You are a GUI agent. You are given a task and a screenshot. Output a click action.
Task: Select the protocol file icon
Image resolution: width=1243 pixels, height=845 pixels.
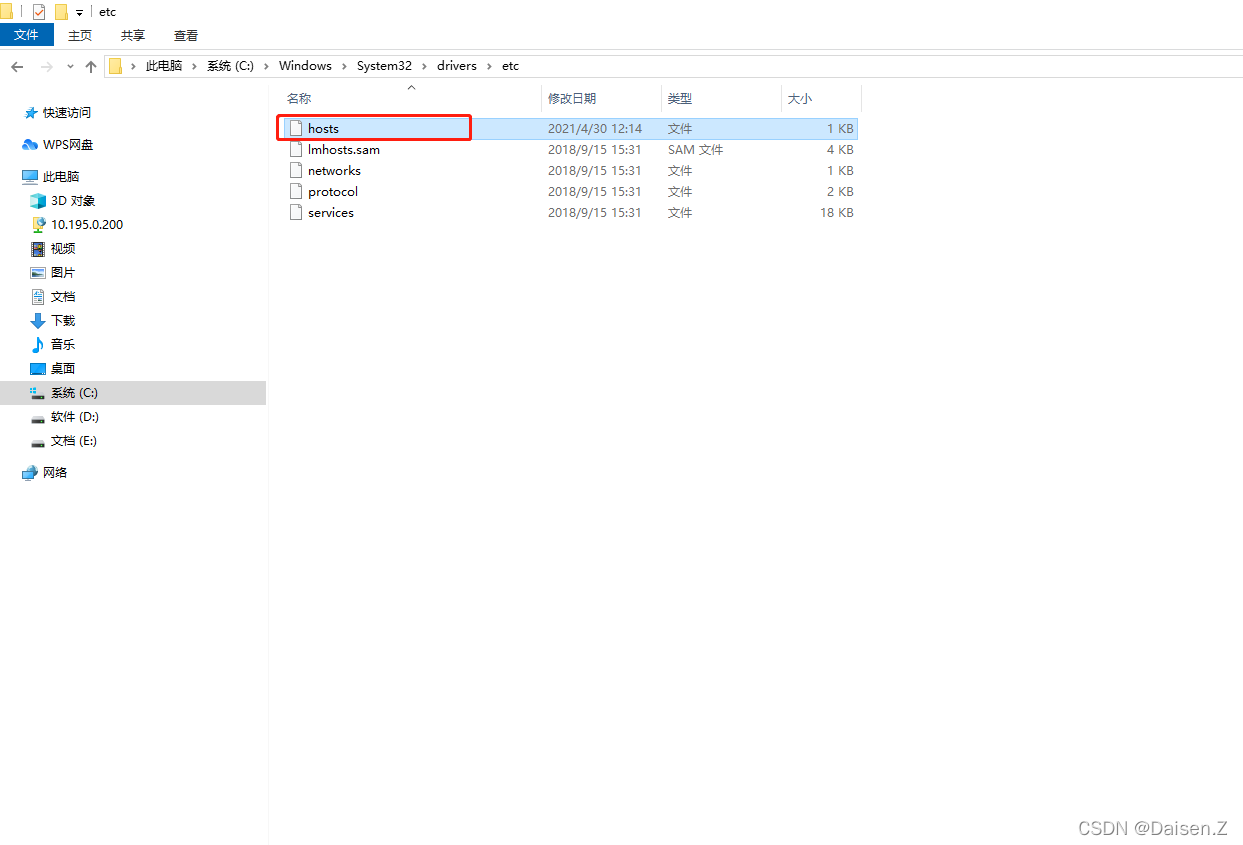pyautogui.click(x=295, y=191)
